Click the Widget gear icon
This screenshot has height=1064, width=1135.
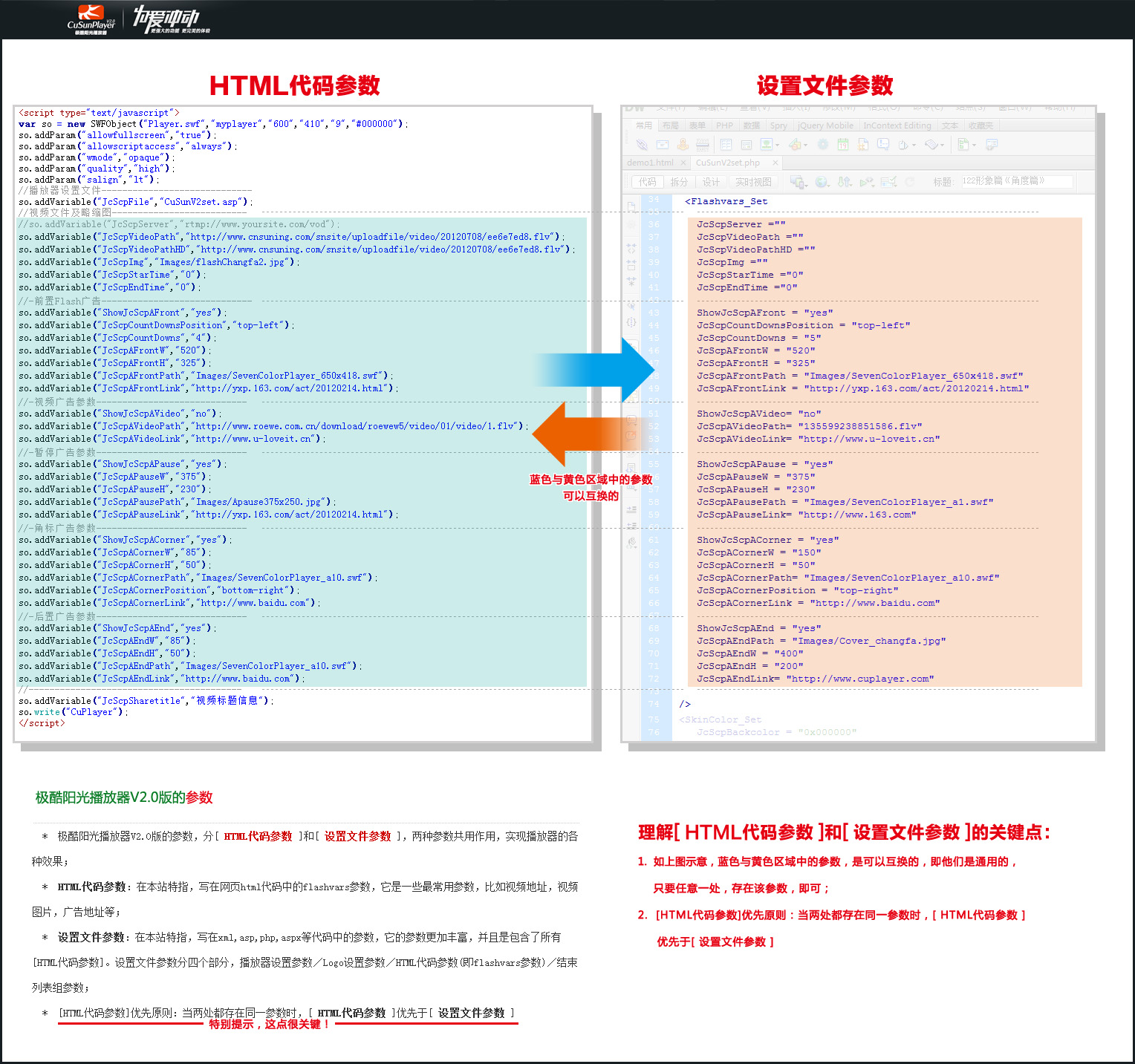[822, 145]
